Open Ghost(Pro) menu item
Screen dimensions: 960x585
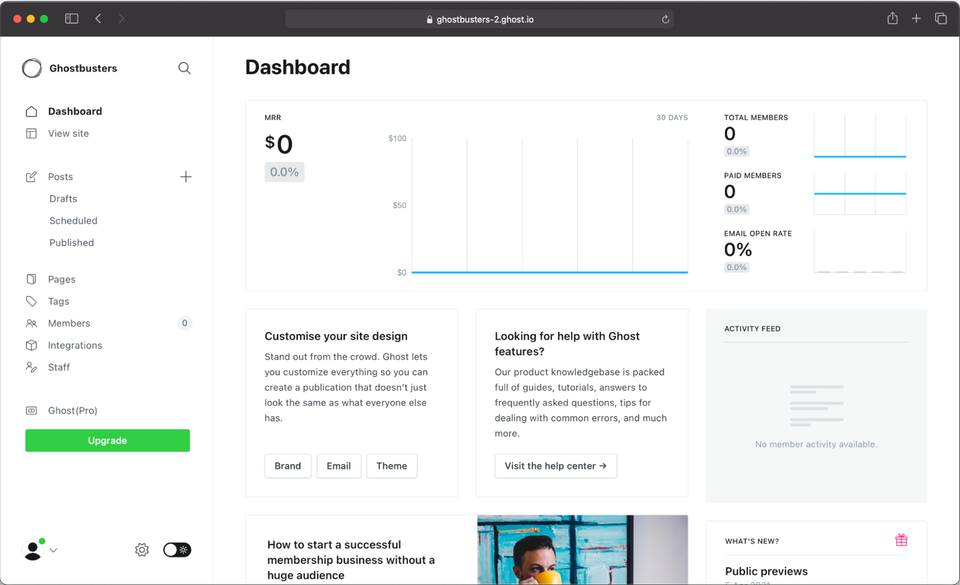point(73,411)
